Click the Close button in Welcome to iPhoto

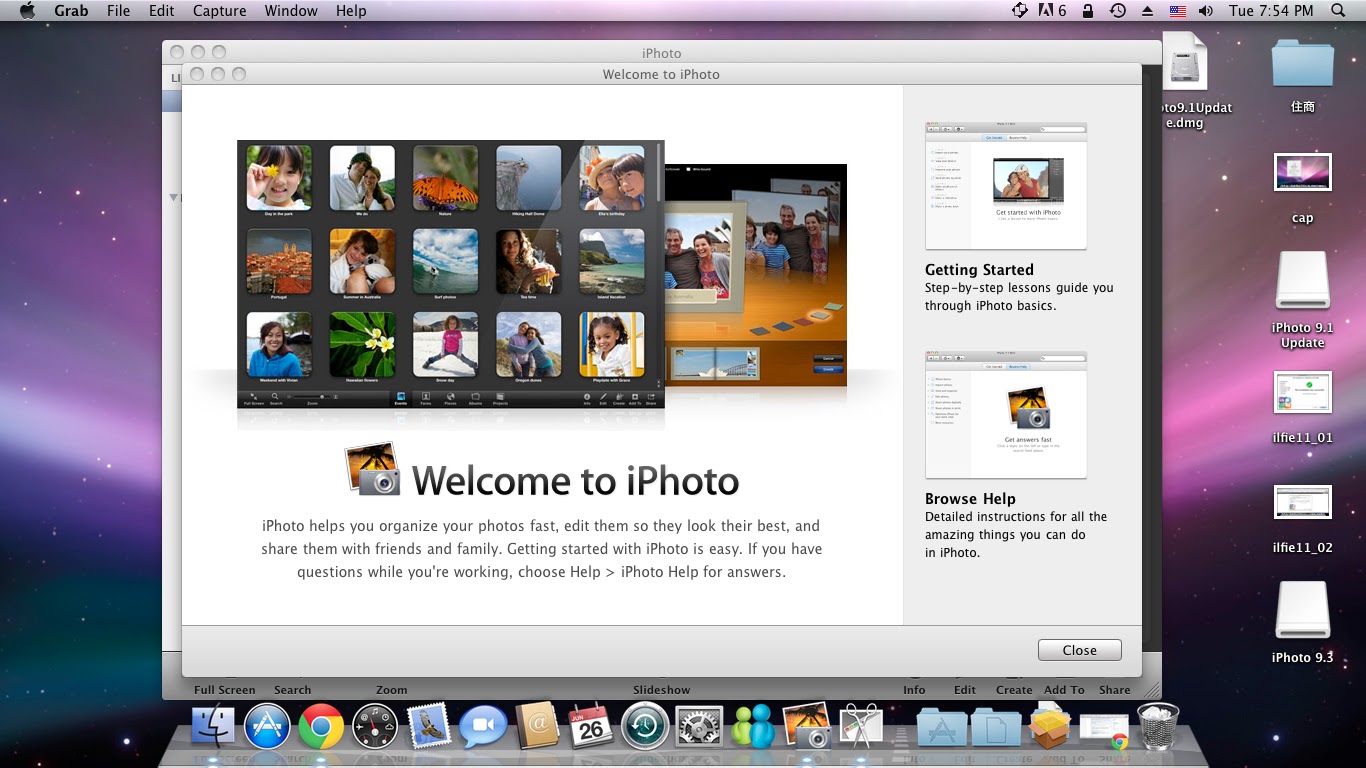(x=1080, y=650)
